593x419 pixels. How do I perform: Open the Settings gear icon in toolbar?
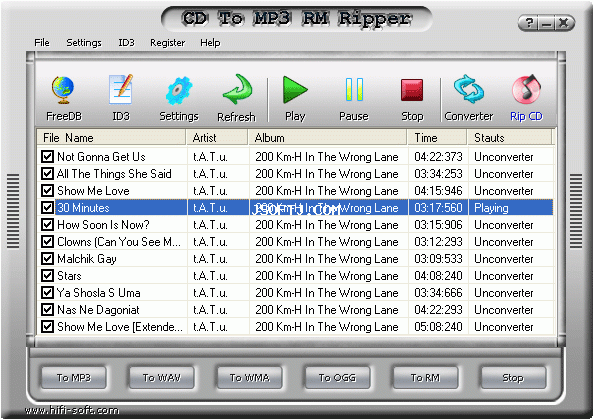tap(179, 91)
